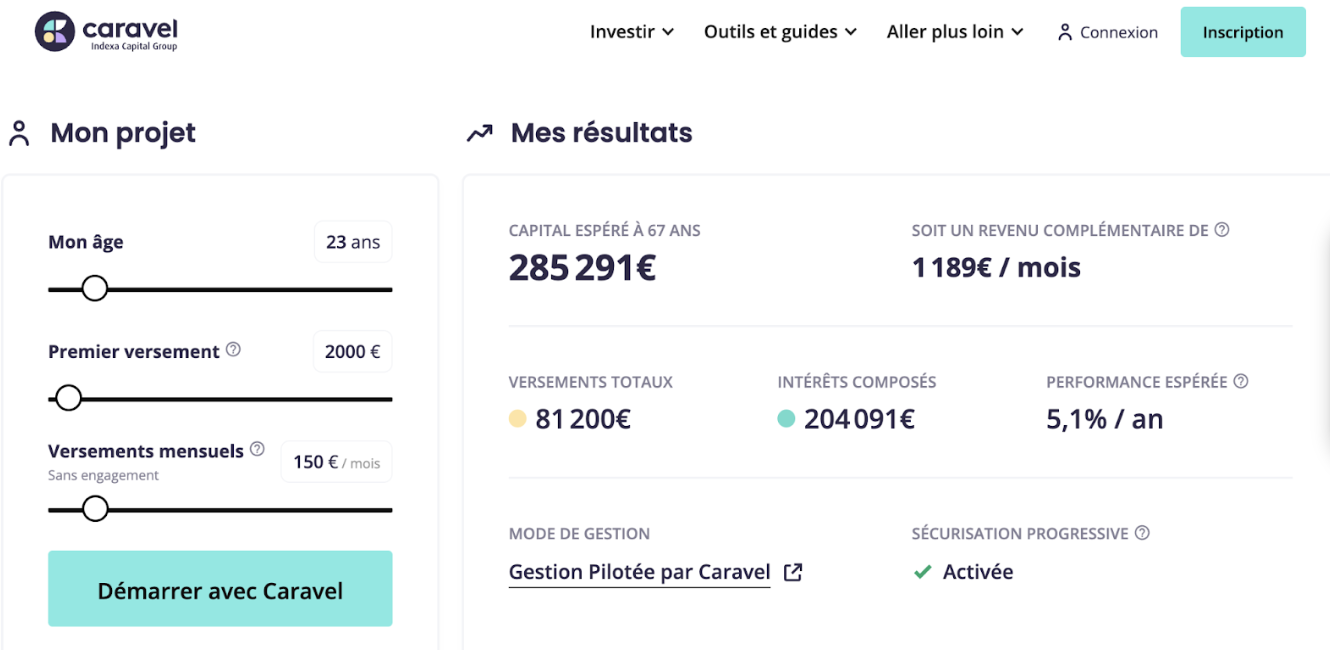Click the external link icon after Gestion Pilotée
1330x658 pixels.
click(793, 572)
